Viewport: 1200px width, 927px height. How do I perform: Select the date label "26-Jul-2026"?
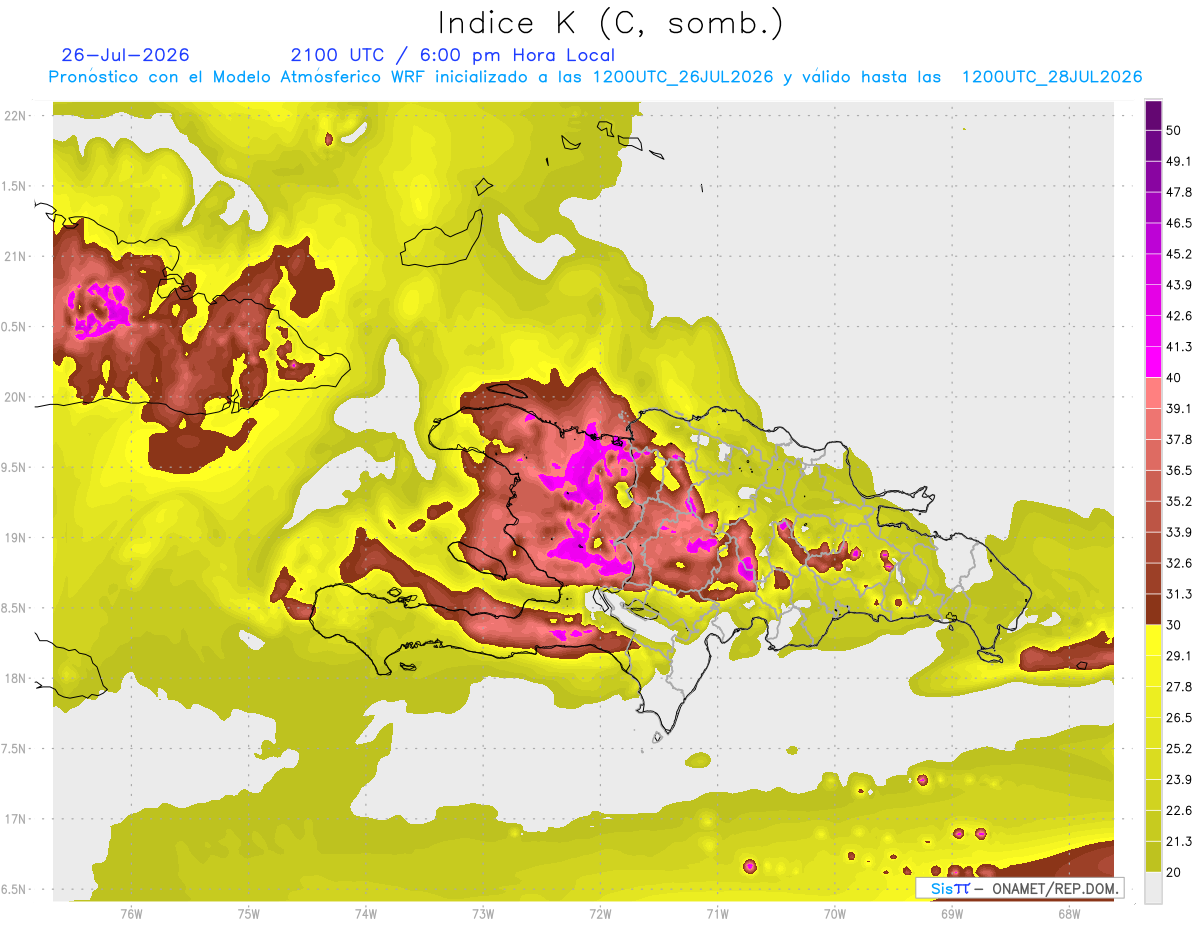(125, 55)
